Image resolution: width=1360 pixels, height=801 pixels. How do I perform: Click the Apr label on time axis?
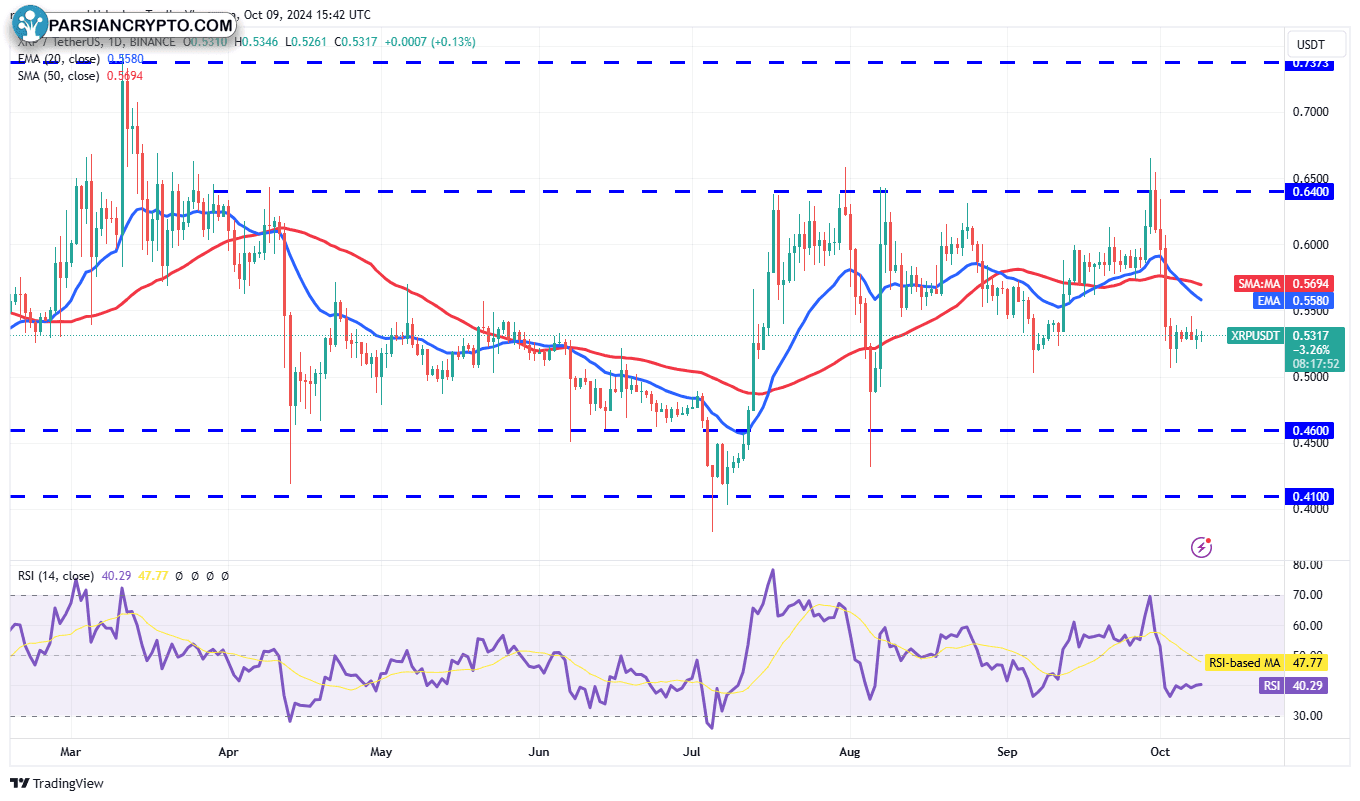pyautogui.click(x=229, y=750)
